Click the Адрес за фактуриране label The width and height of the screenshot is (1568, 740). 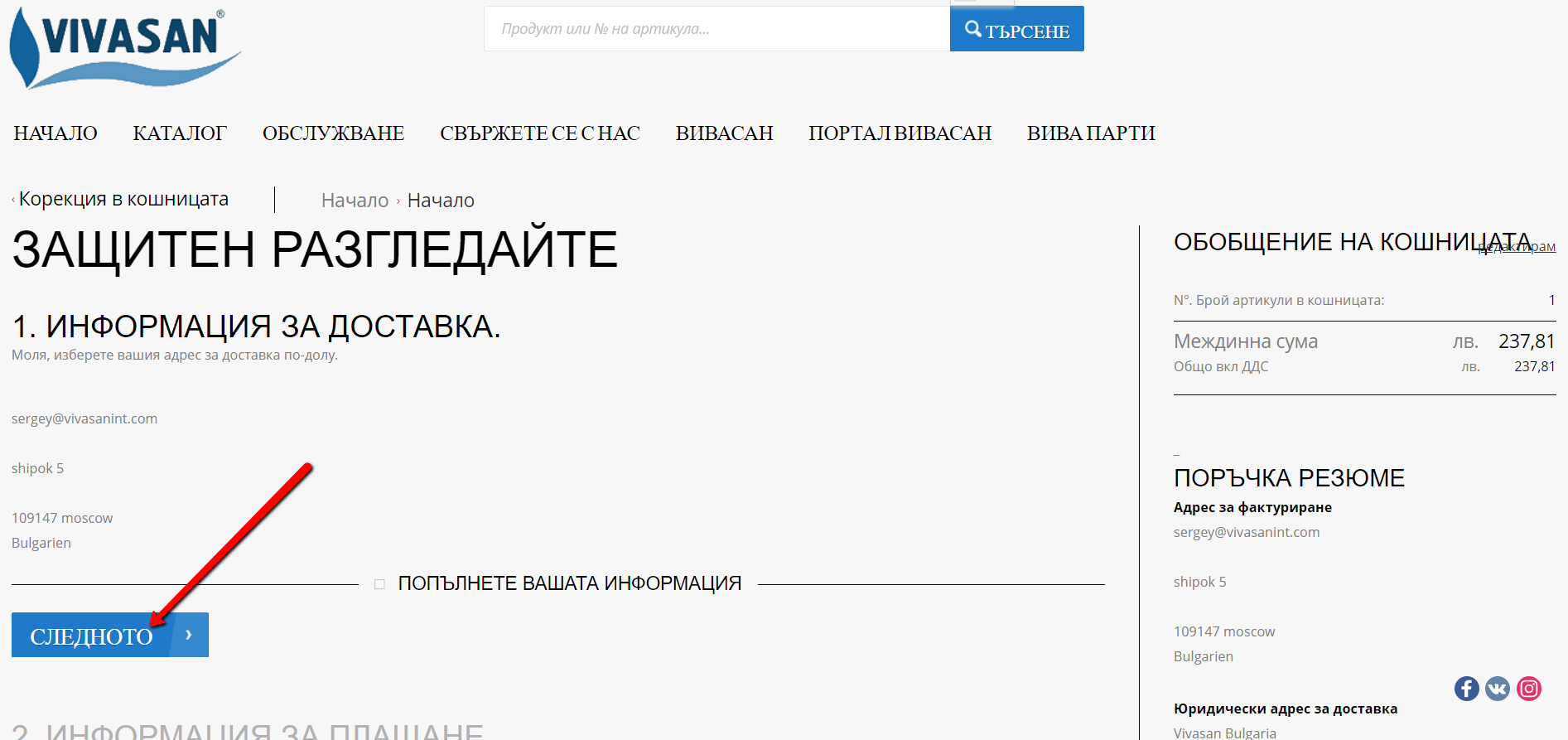[x=1252, y=507]
